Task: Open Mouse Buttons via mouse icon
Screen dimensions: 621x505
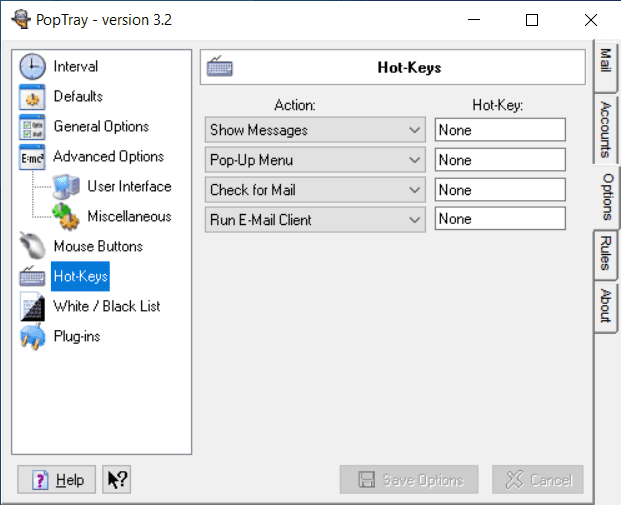Action: pos(33,247)
